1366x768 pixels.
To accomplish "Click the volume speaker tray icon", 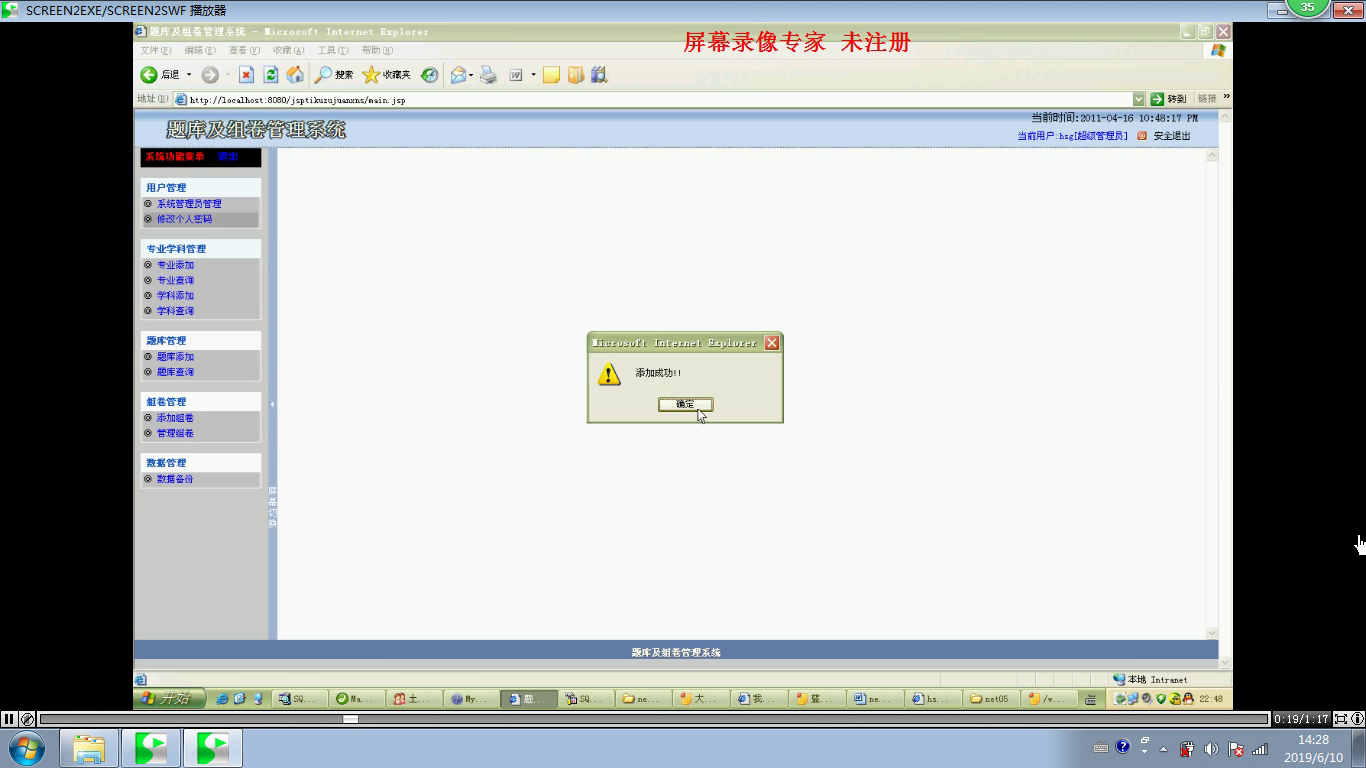I will tap(1211, 748).
